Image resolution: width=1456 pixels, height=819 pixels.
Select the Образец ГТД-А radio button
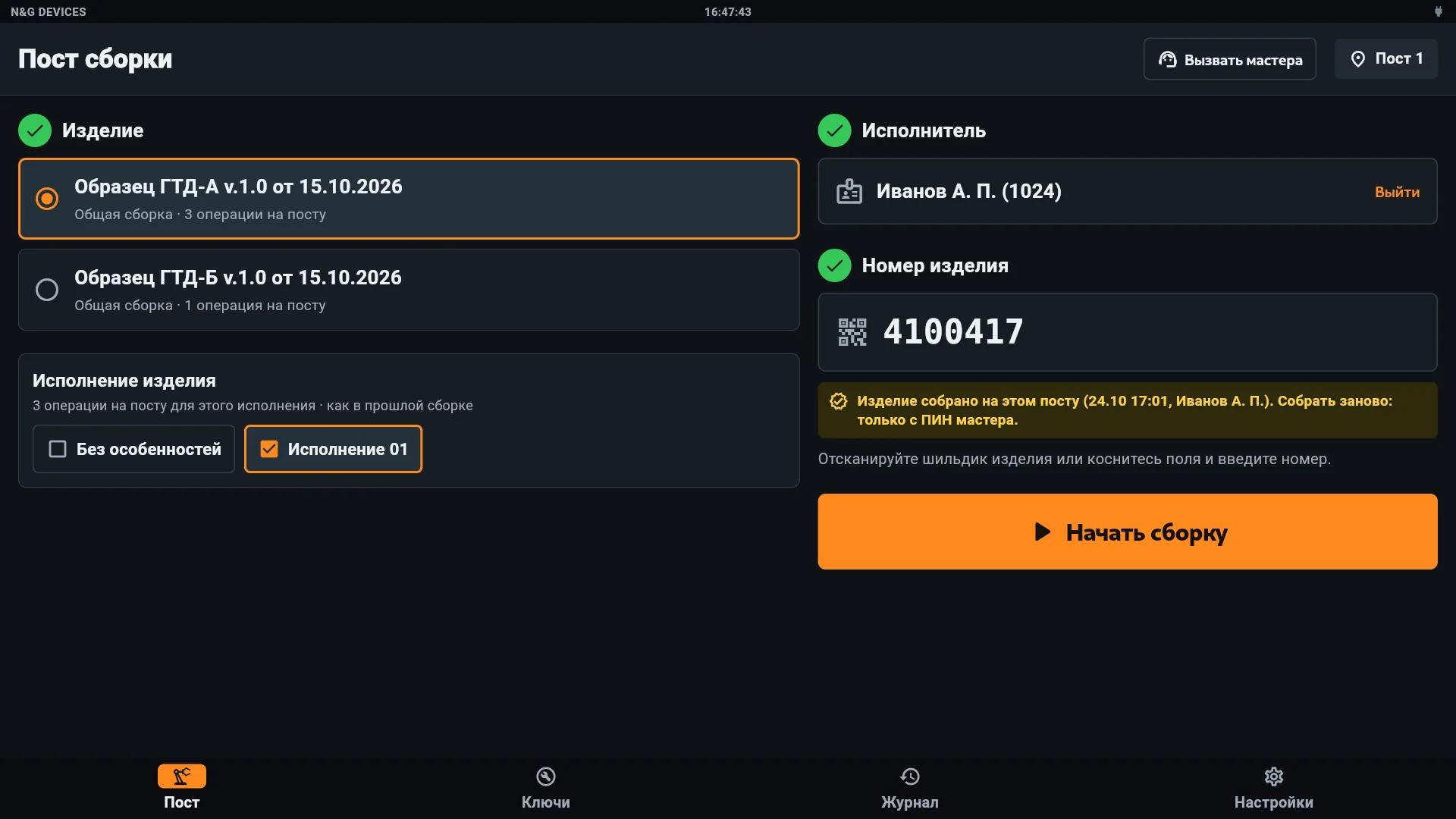[x=47, y=199]
